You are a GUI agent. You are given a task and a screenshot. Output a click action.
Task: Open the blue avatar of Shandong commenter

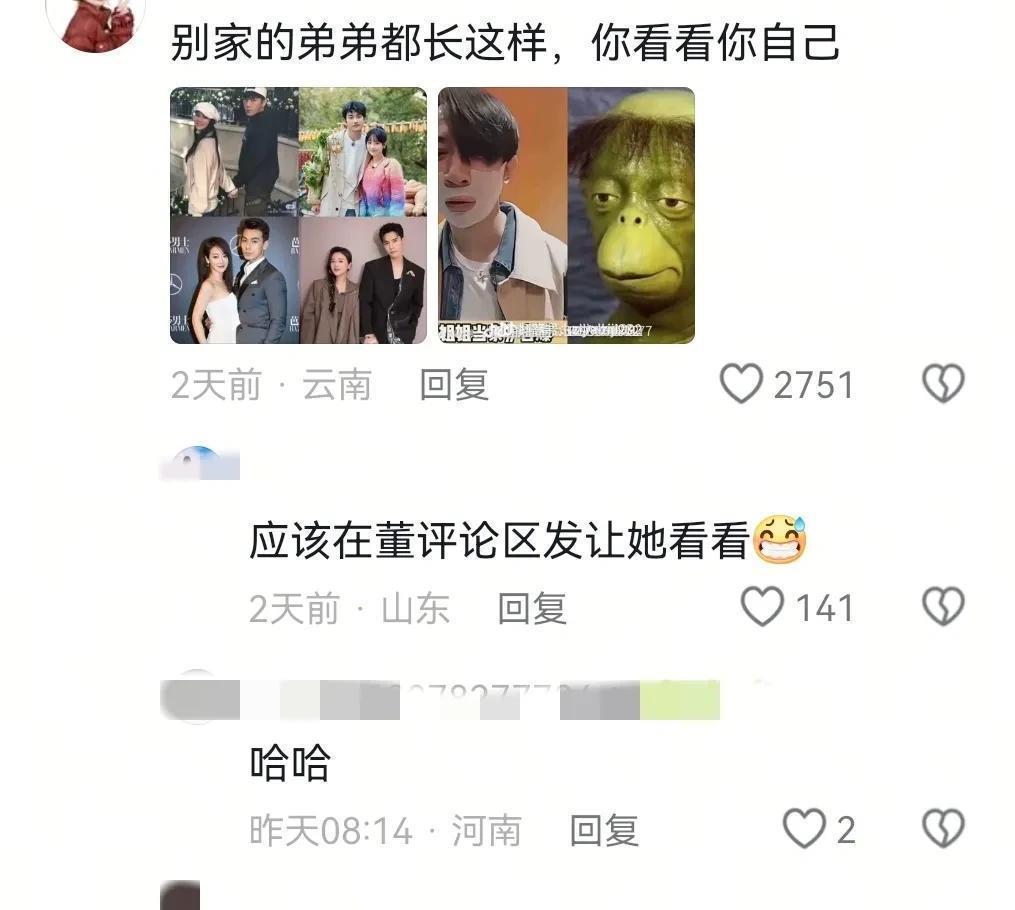(x=199, y=463)
